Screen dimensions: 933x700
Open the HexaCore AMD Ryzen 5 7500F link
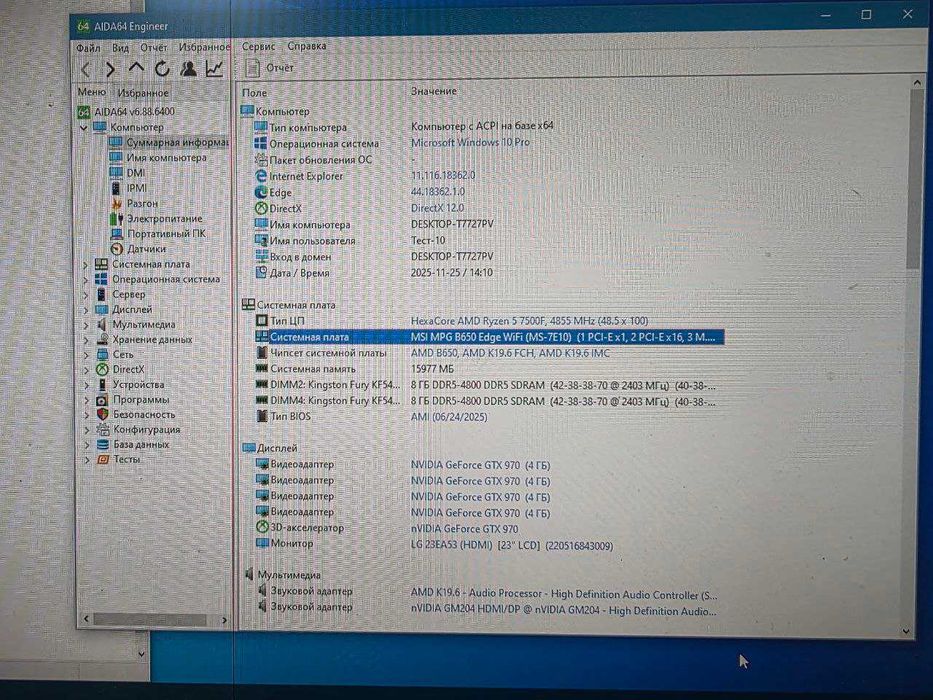529,321
